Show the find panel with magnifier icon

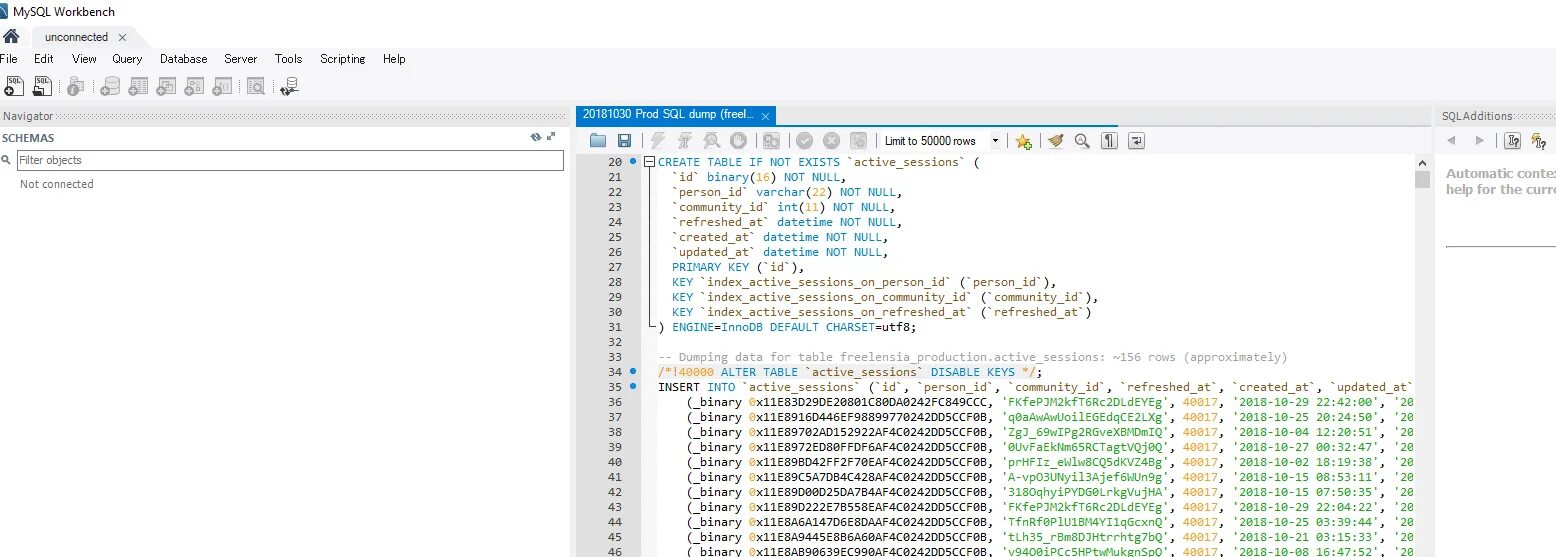pyautogui.click(x=1082, y=141)
